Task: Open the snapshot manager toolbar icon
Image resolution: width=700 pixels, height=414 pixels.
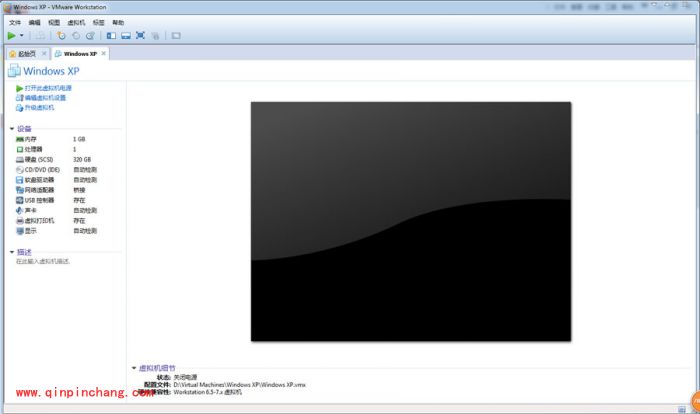Action: (x=90, y=36)
